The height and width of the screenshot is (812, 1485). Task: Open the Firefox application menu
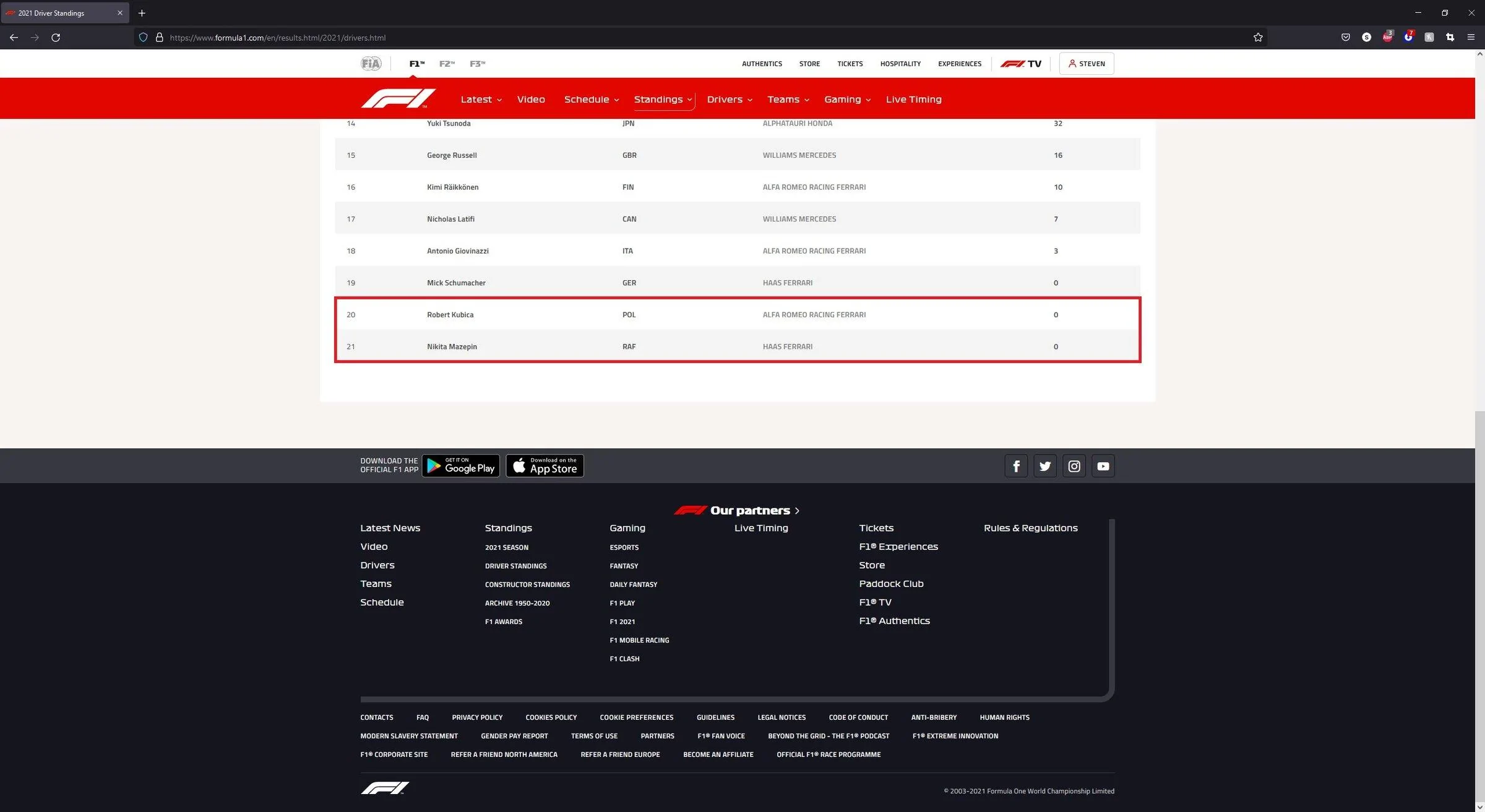pos(1471,38)
